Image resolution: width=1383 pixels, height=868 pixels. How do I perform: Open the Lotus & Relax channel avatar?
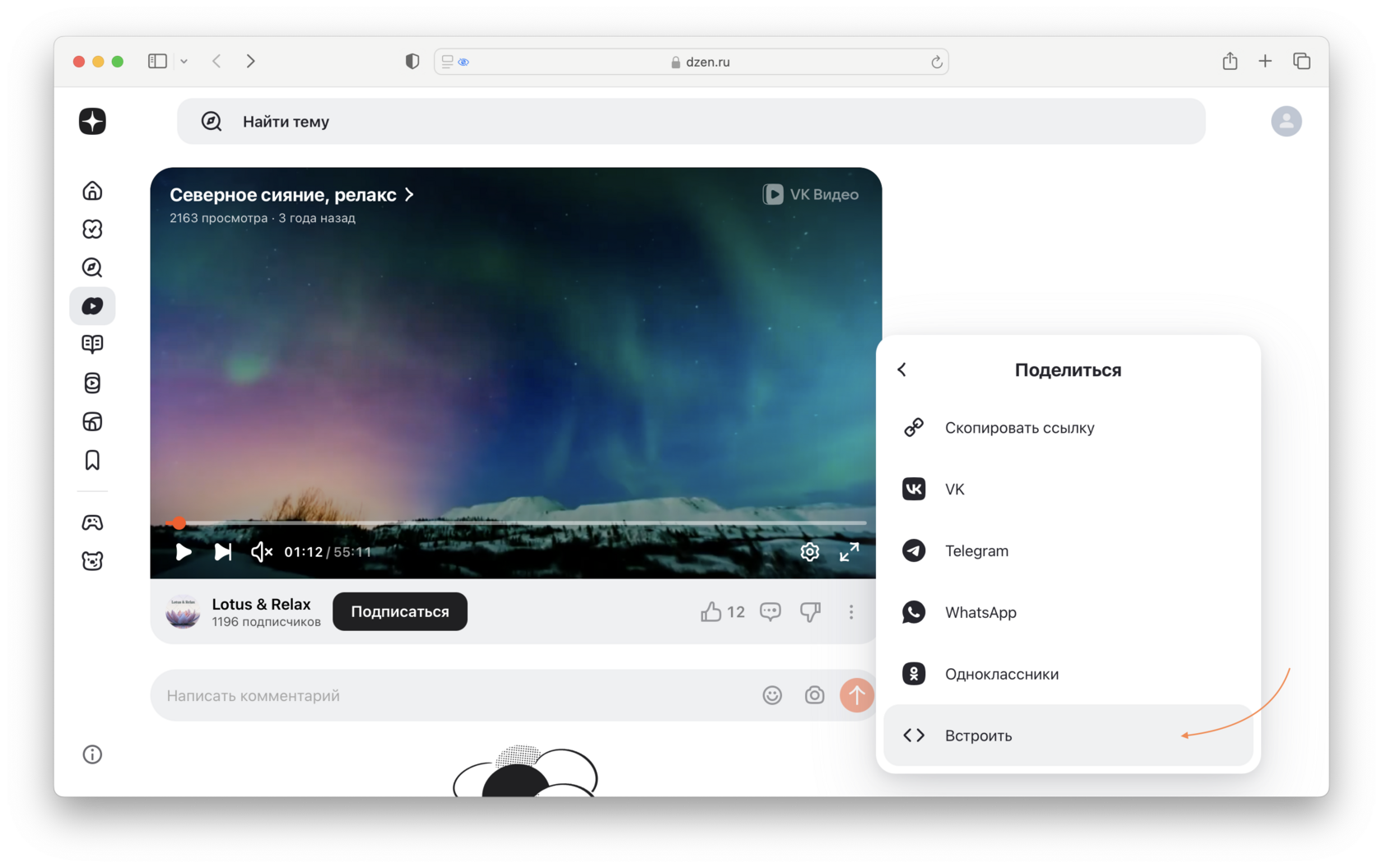click(183, 611)
